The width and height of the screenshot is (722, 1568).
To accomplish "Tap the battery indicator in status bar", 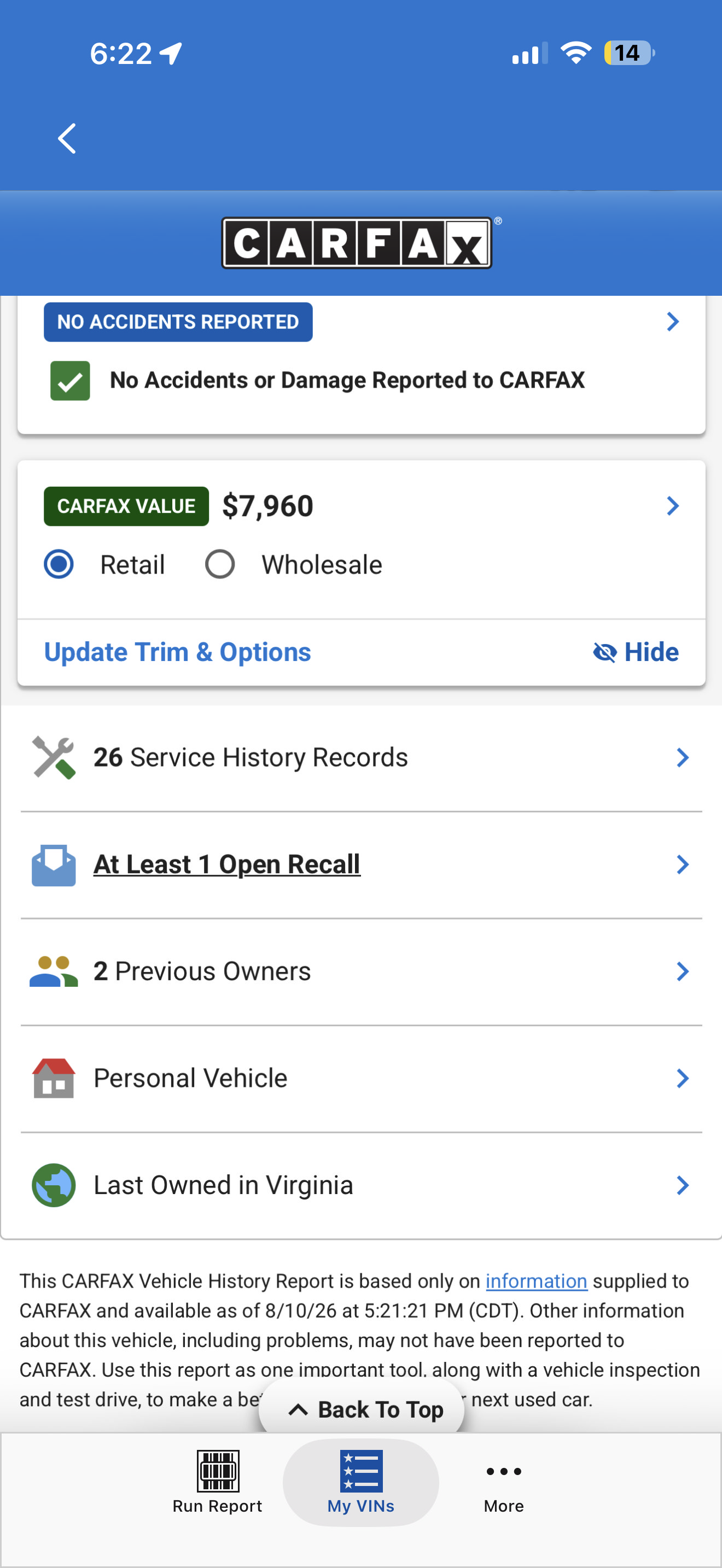I will point(629,53).
